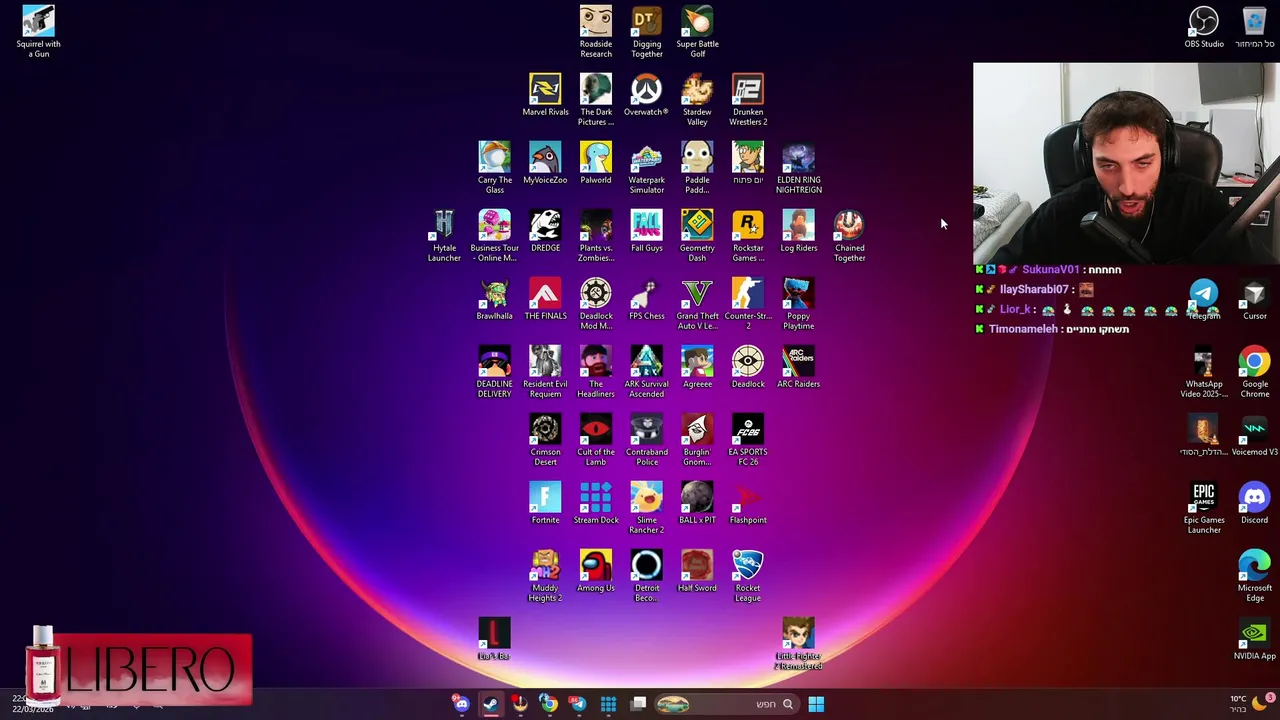Launch Resident Evil Requiem icon
Screen dimensions: 1280x720
(545, 371)
